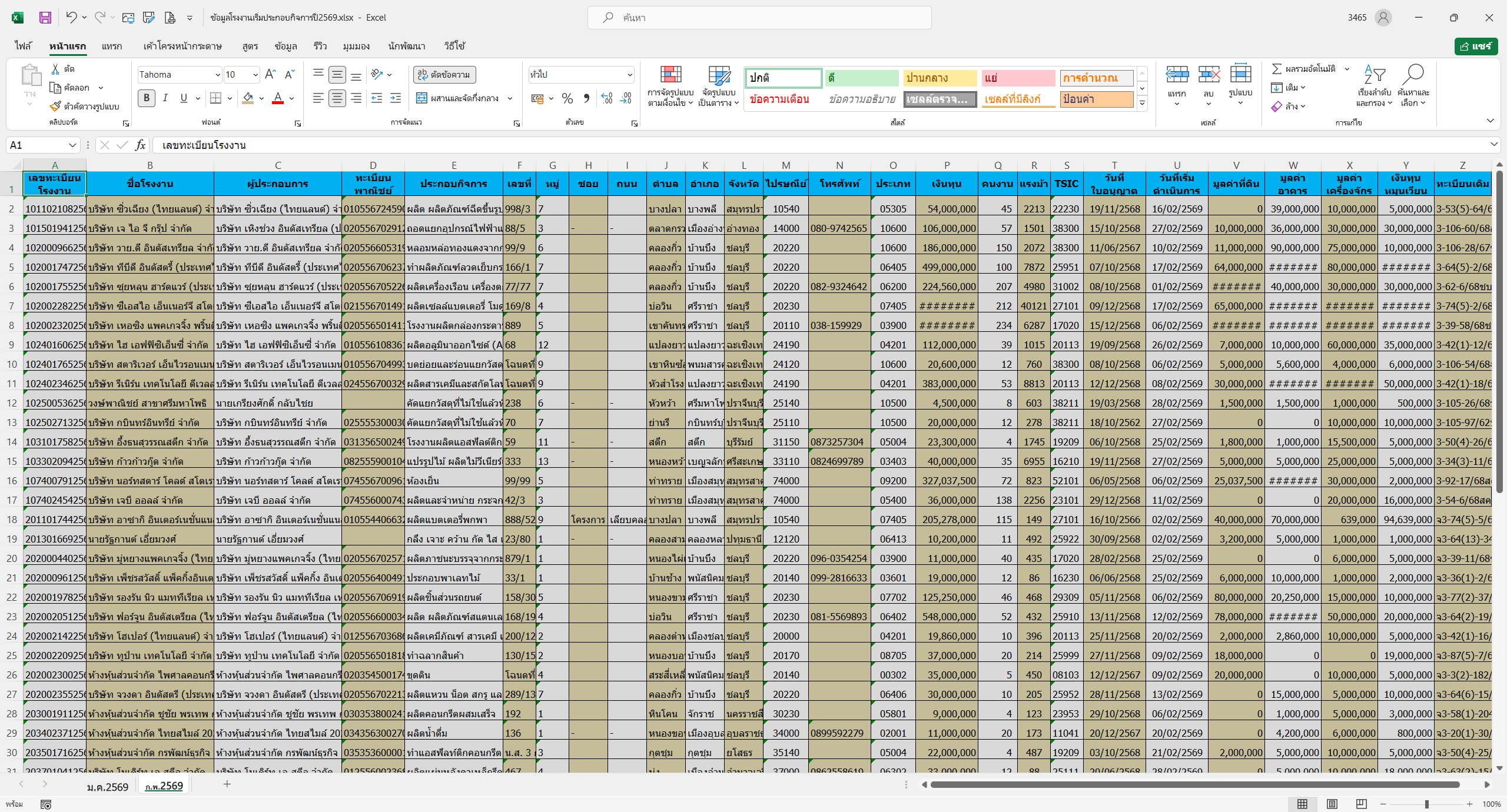Apply the ปานกลาง cell style
The image size is (1507, 812).
pyautogui.click(x=940, y=78)
